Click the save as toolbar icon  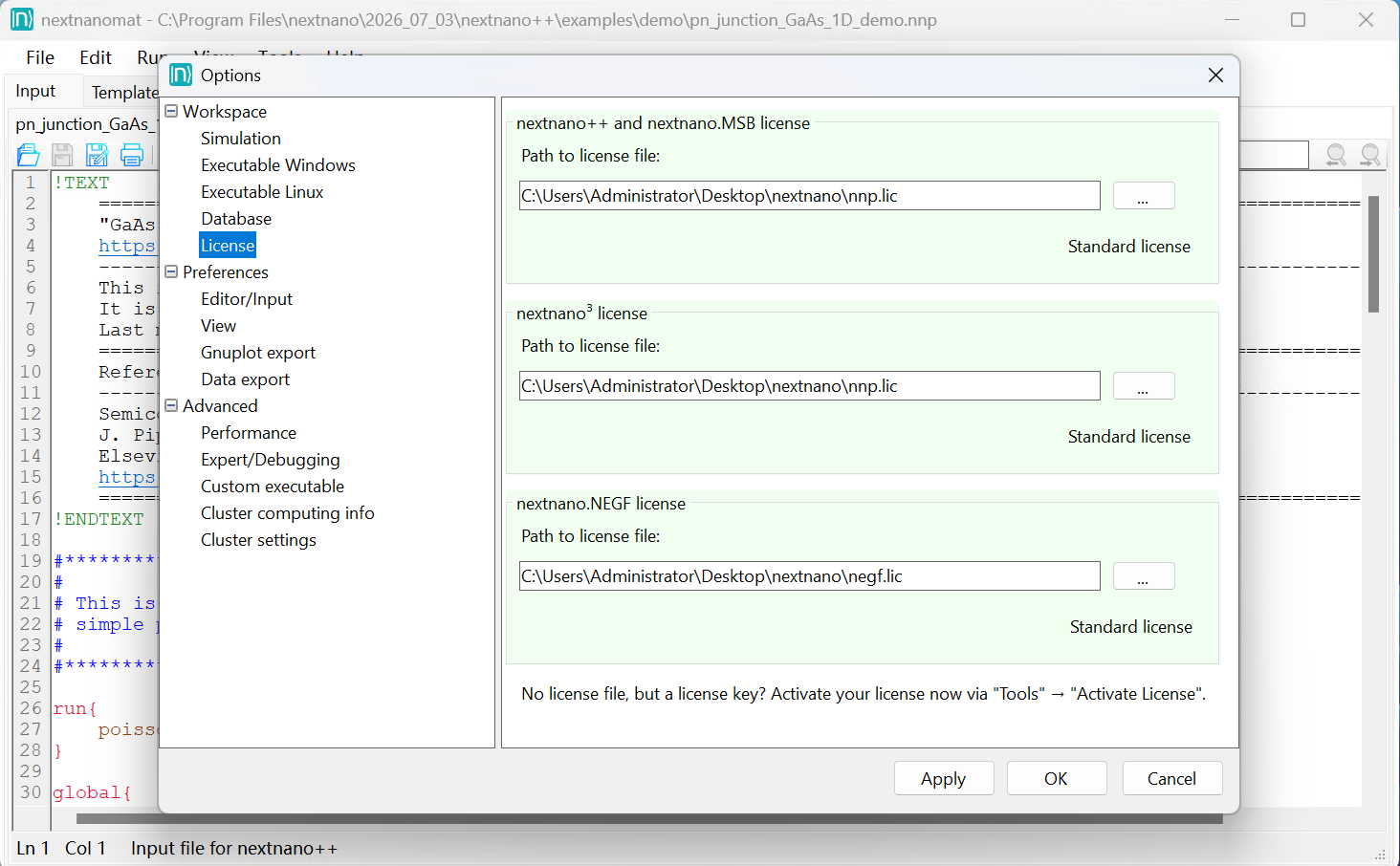point(97,154)
